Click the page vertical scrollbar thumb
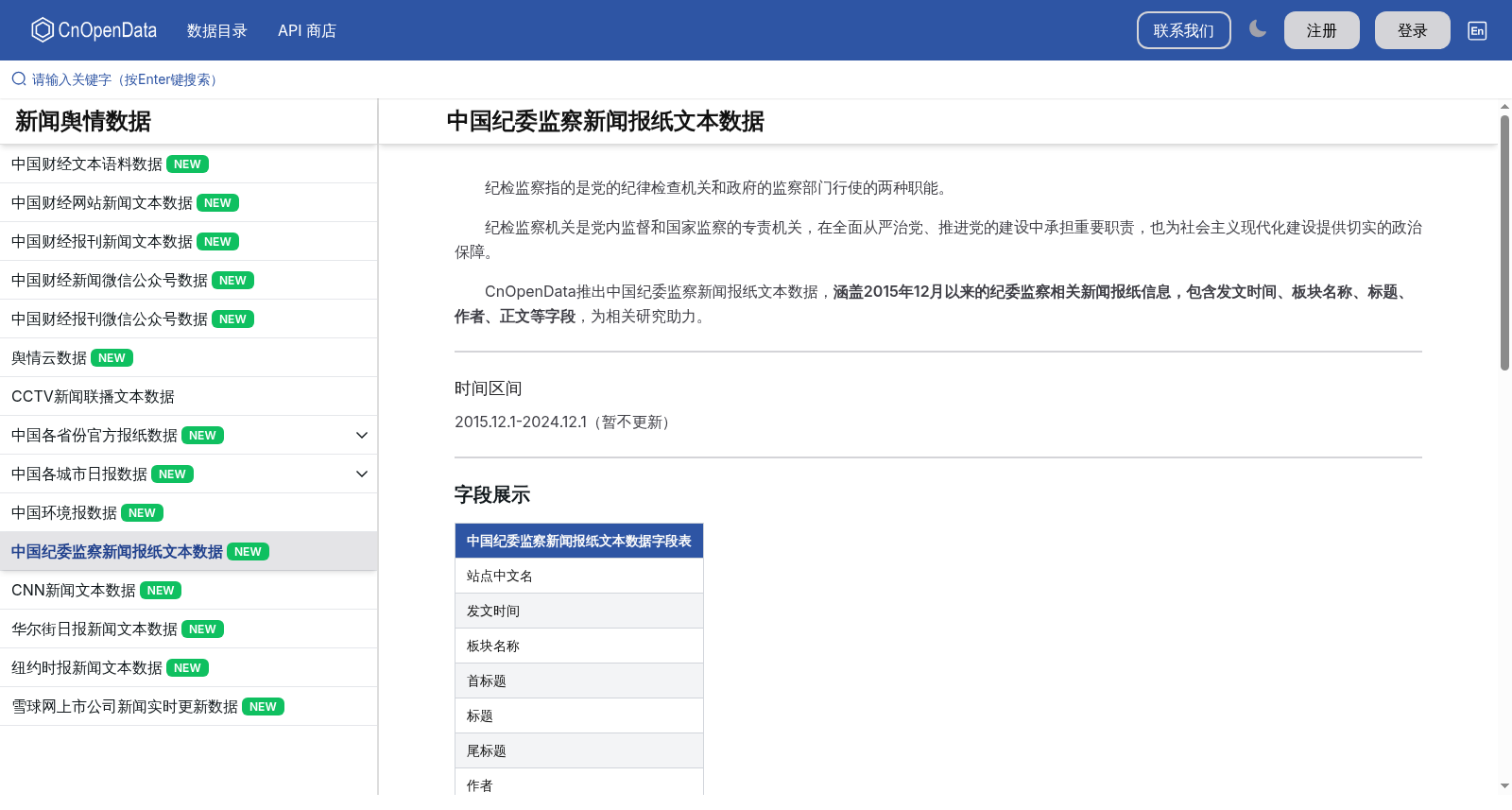This screenshot has width=1512, height=810. pyautogui.click(x=1504, y=242)
